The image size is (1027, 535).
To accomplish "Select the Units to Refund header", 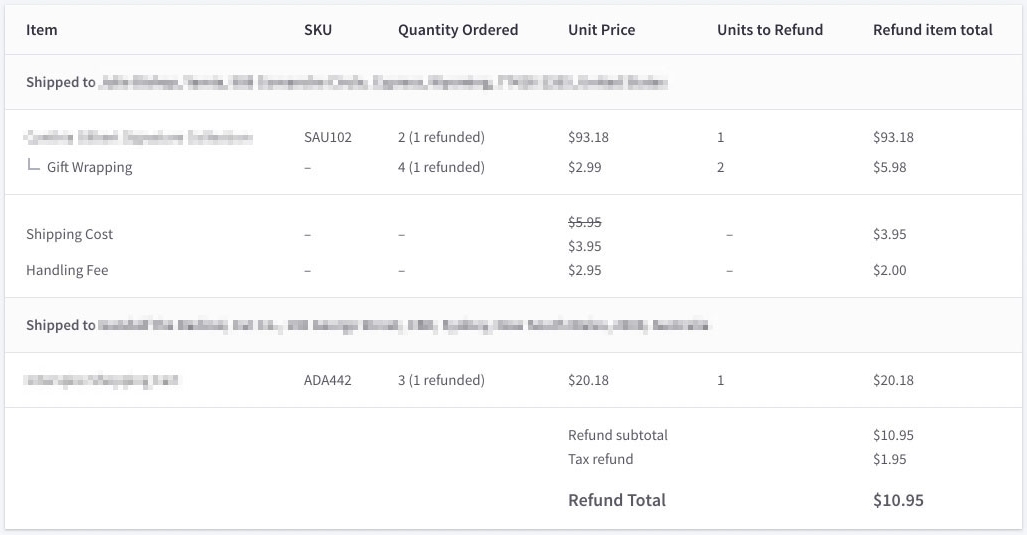I will coord(770,30).
